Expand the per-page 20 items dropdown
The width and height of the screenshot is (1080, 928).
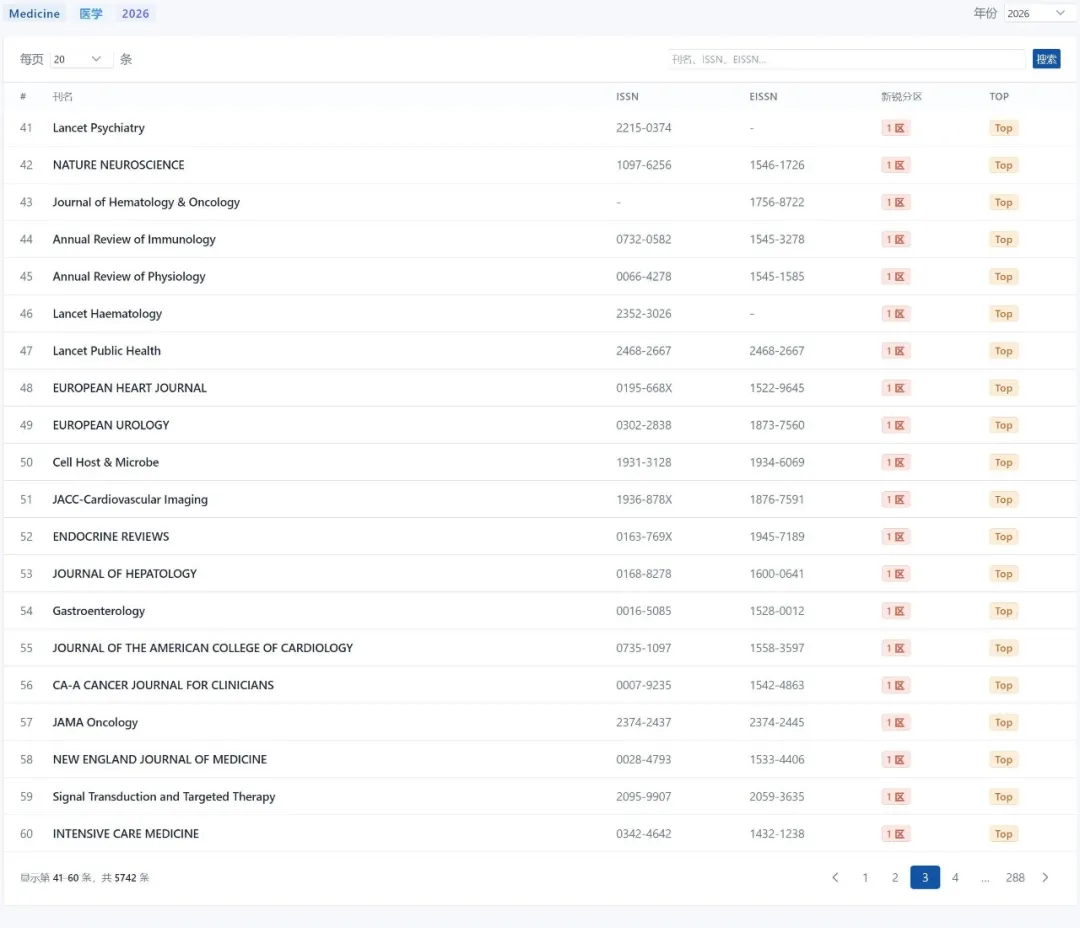click(x=79, y=59)
